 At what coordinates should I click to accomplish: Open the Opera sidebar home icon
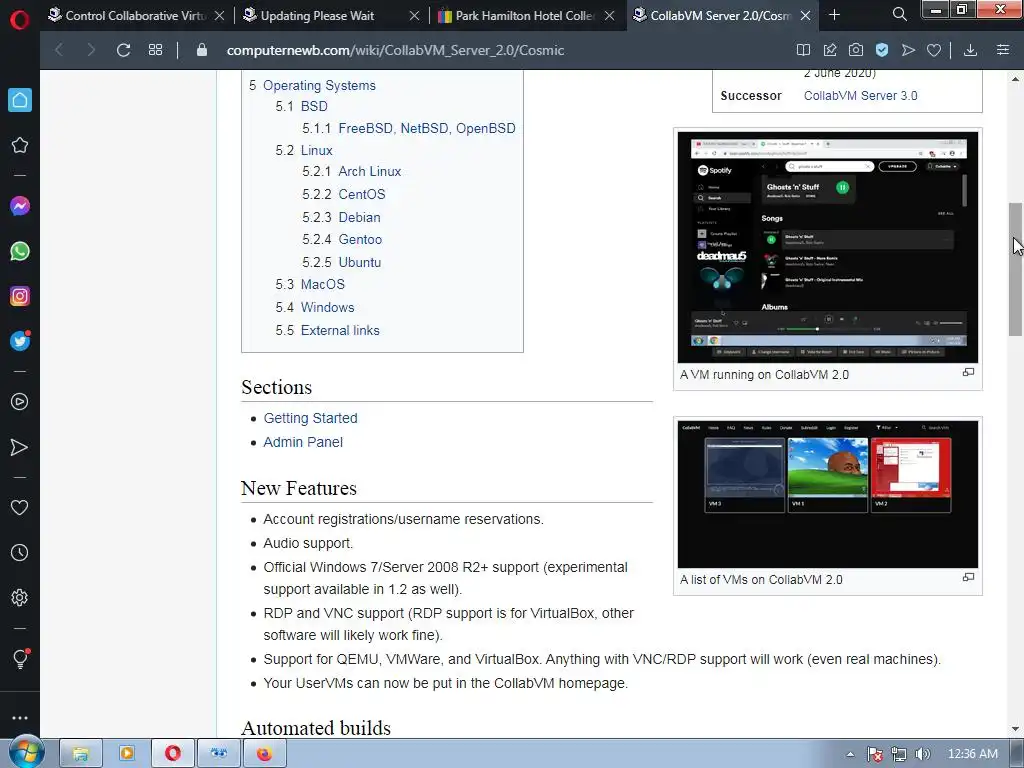(x=20, y=100)
